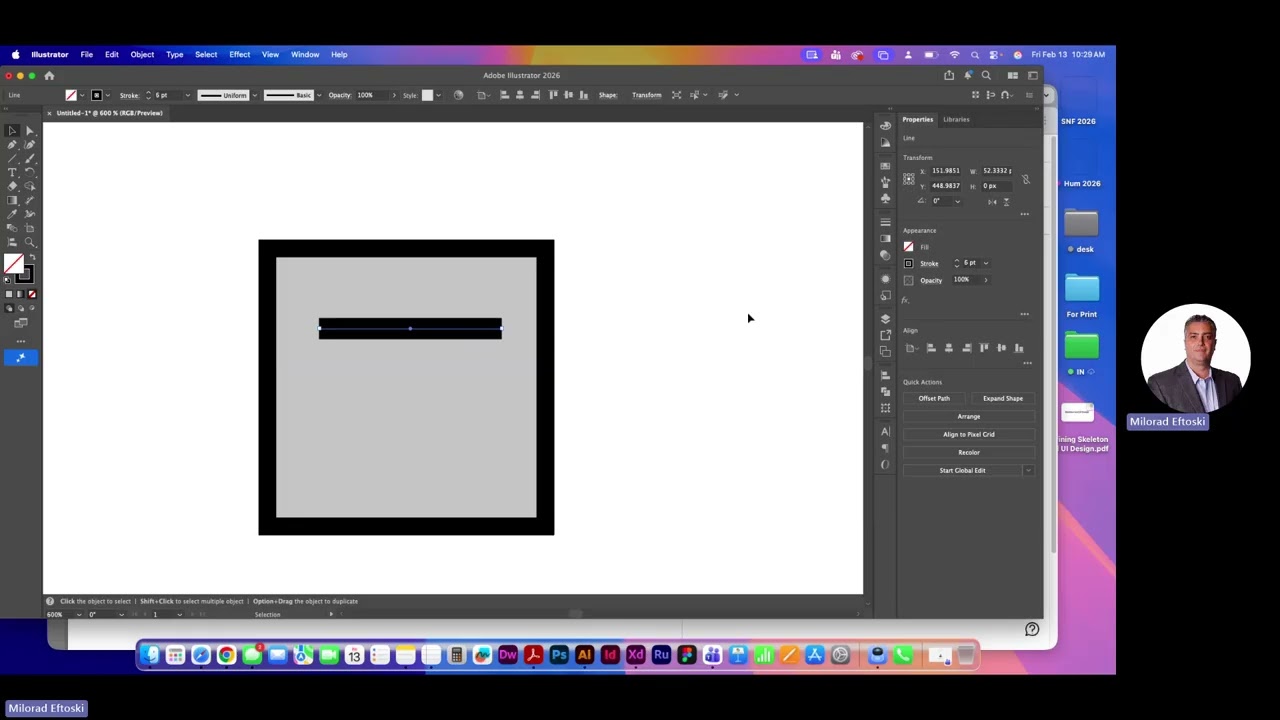Viewport: 1280px width, 720px height.
Task: Show more Transform options ellipsis
Action: click(1025, 214)
